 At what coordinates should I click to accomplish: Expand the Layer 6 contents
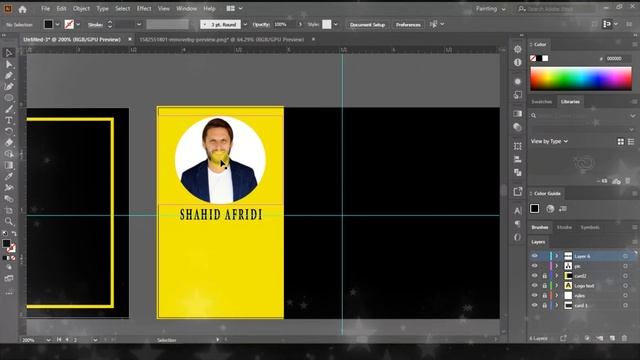point(556,256)
